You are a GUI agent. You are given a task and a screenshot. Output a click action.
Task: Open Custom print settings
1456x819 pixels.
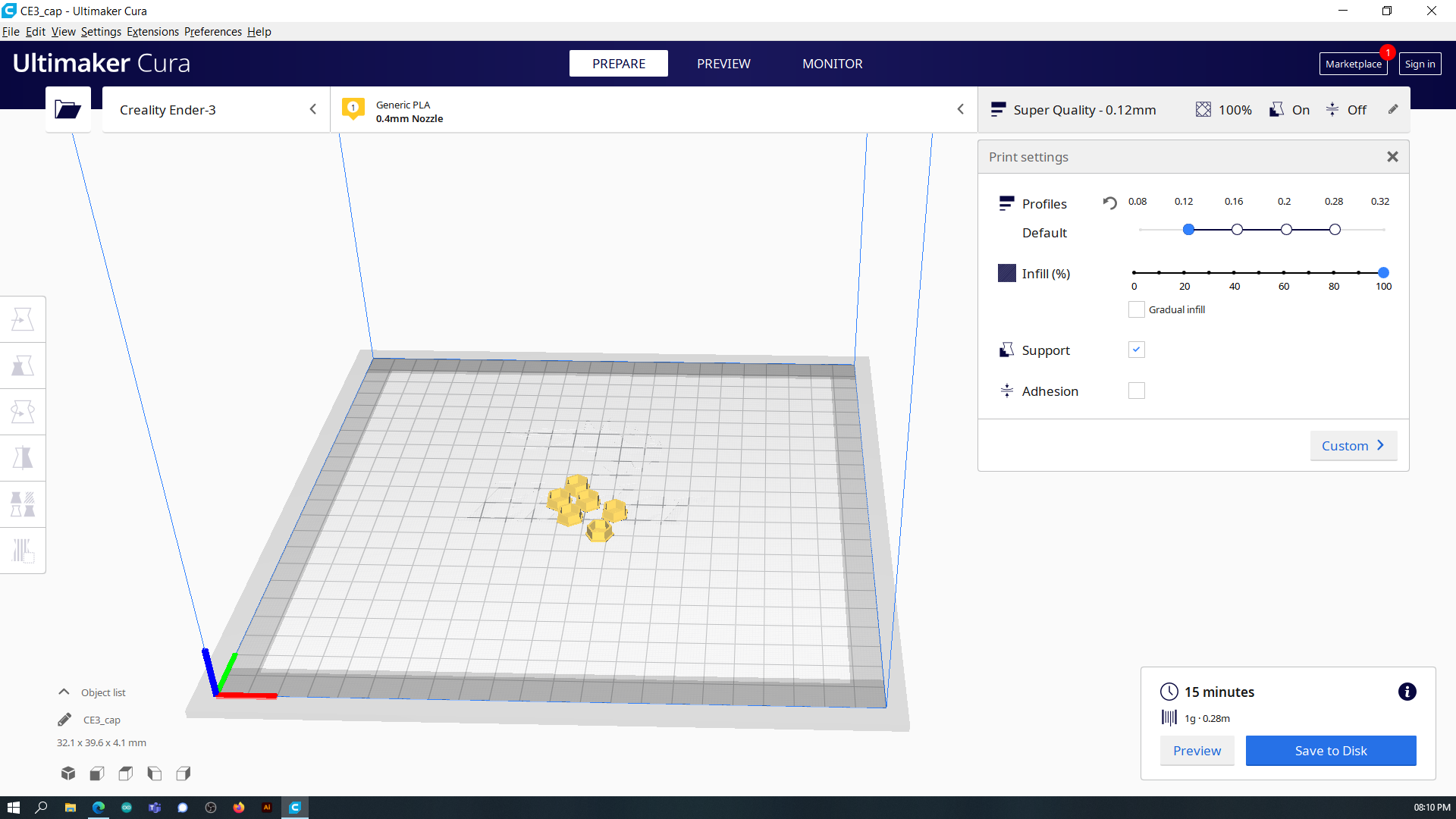click(x=1353, y=445)
